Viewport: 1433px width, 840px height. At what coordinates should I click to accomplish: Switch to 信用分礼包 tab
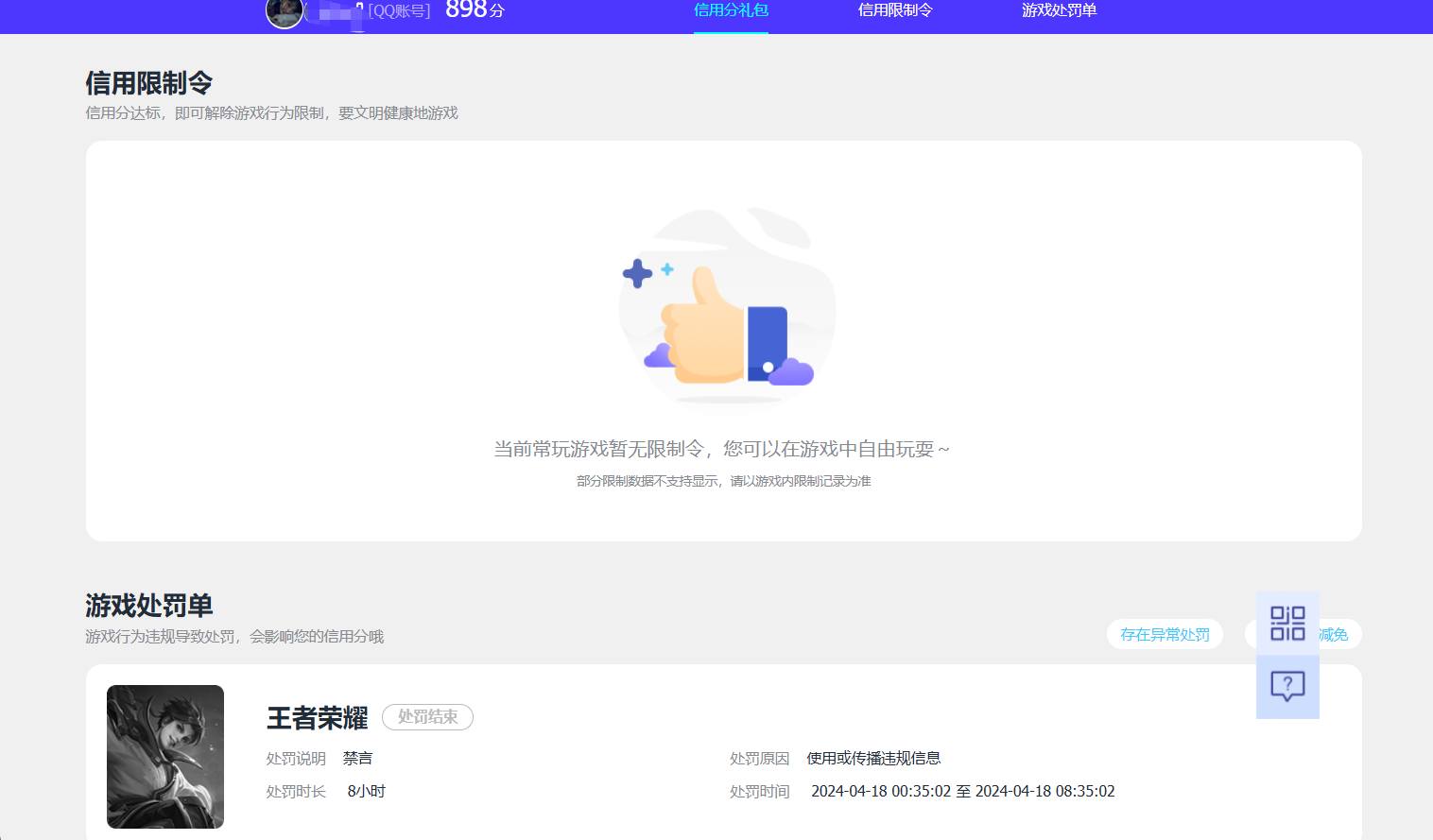[x=731, y=10]
